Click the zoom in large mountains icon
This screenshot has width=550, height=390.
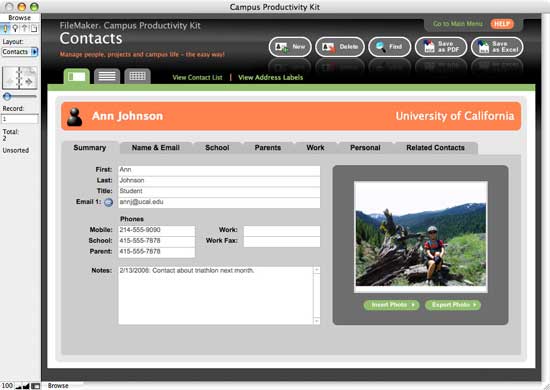coord(26,386)
